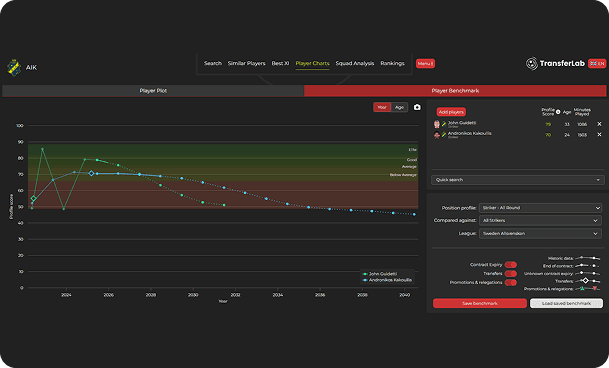Click Guidetti's profile score 79
The width and height of the screenshot is (609, 368).
click(548, 124)
